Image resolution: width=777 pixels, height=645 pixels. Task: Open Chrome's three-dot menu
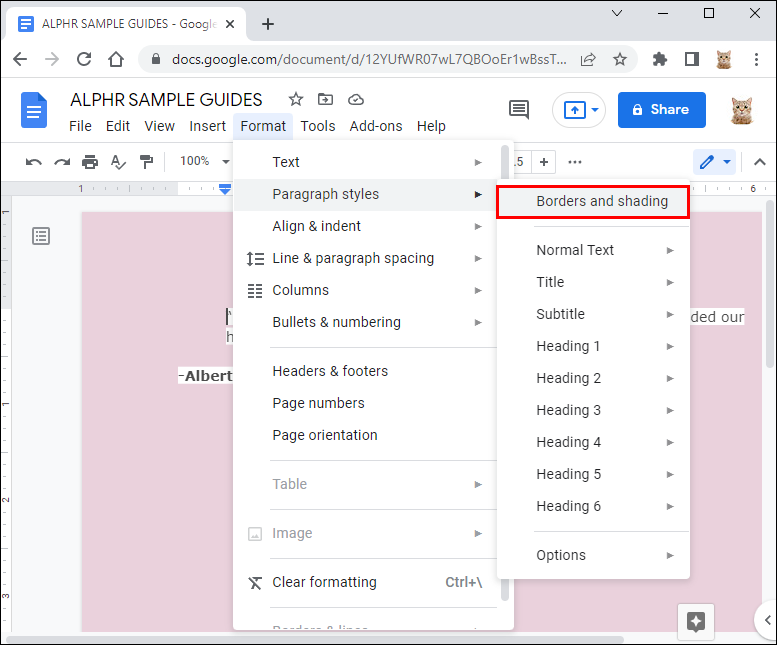point(756,59)
